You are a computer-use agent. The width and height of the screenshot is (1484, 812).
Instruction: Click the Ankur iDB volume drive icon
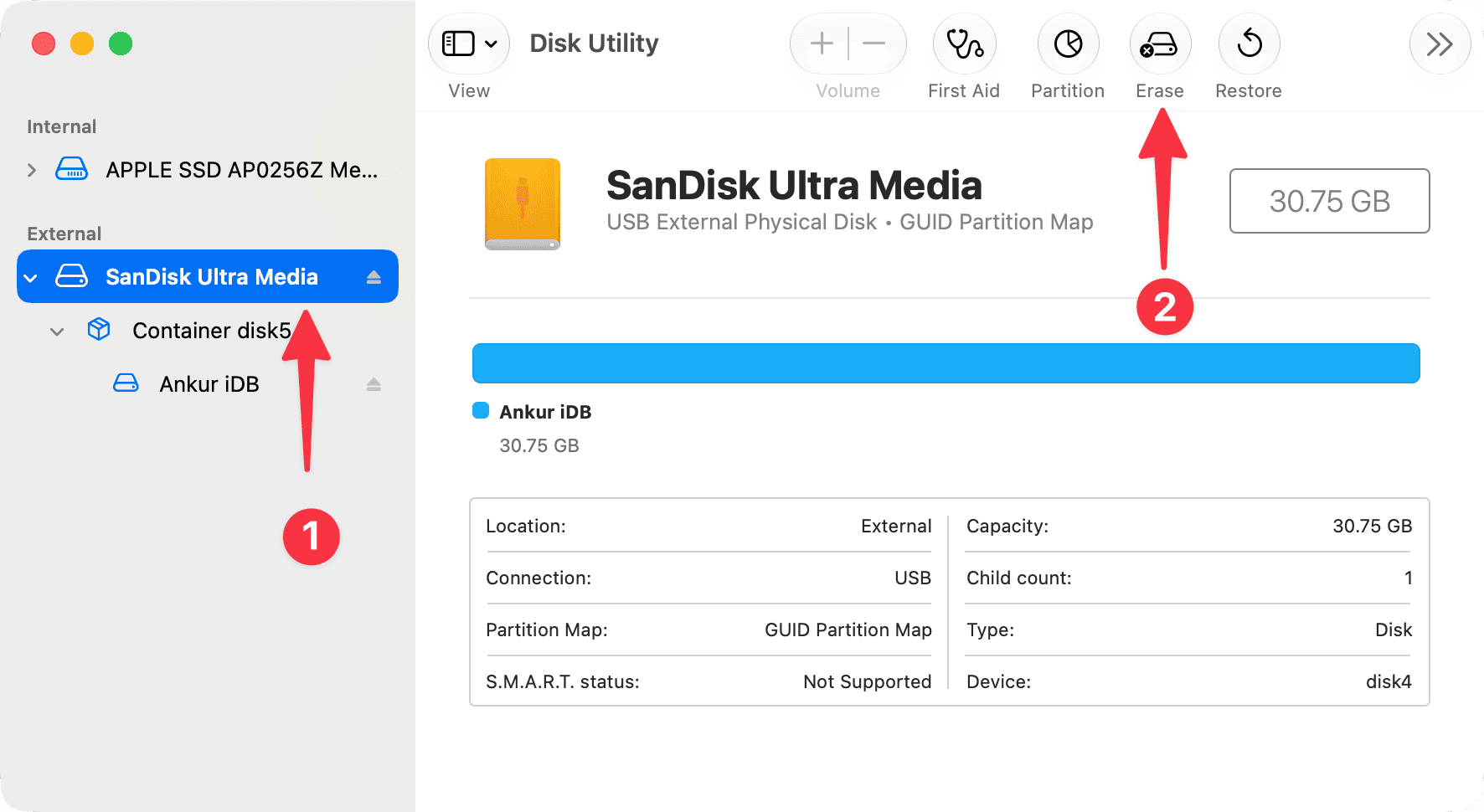[126, 383]
